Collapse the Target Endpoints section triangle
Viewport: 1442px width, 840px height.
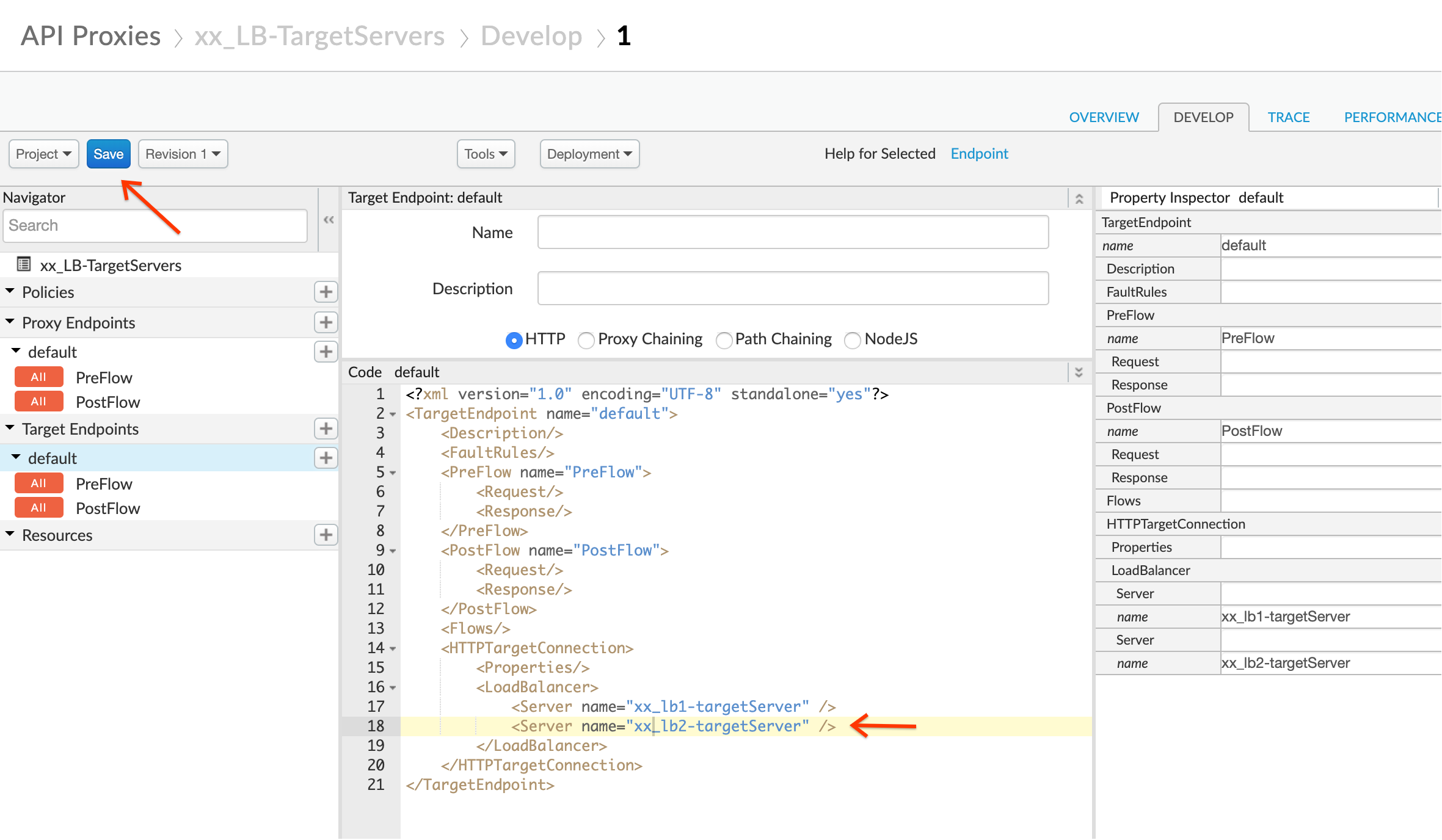tap(10, 428)
